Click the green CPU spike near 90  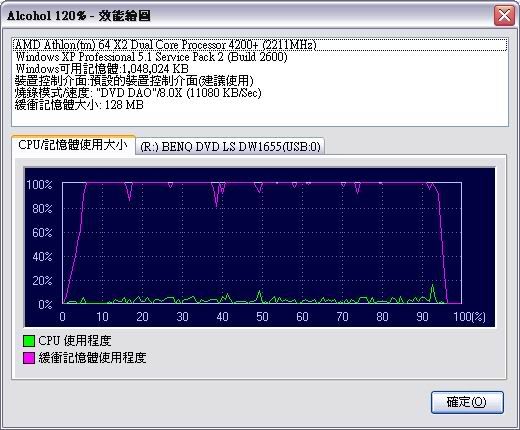click(433, 293)
